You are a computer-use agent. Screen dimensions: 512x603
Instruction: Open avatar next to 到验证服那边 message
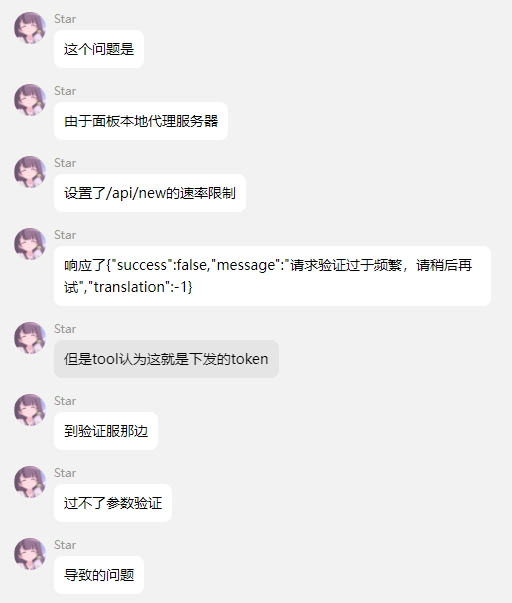pos(30,410)
